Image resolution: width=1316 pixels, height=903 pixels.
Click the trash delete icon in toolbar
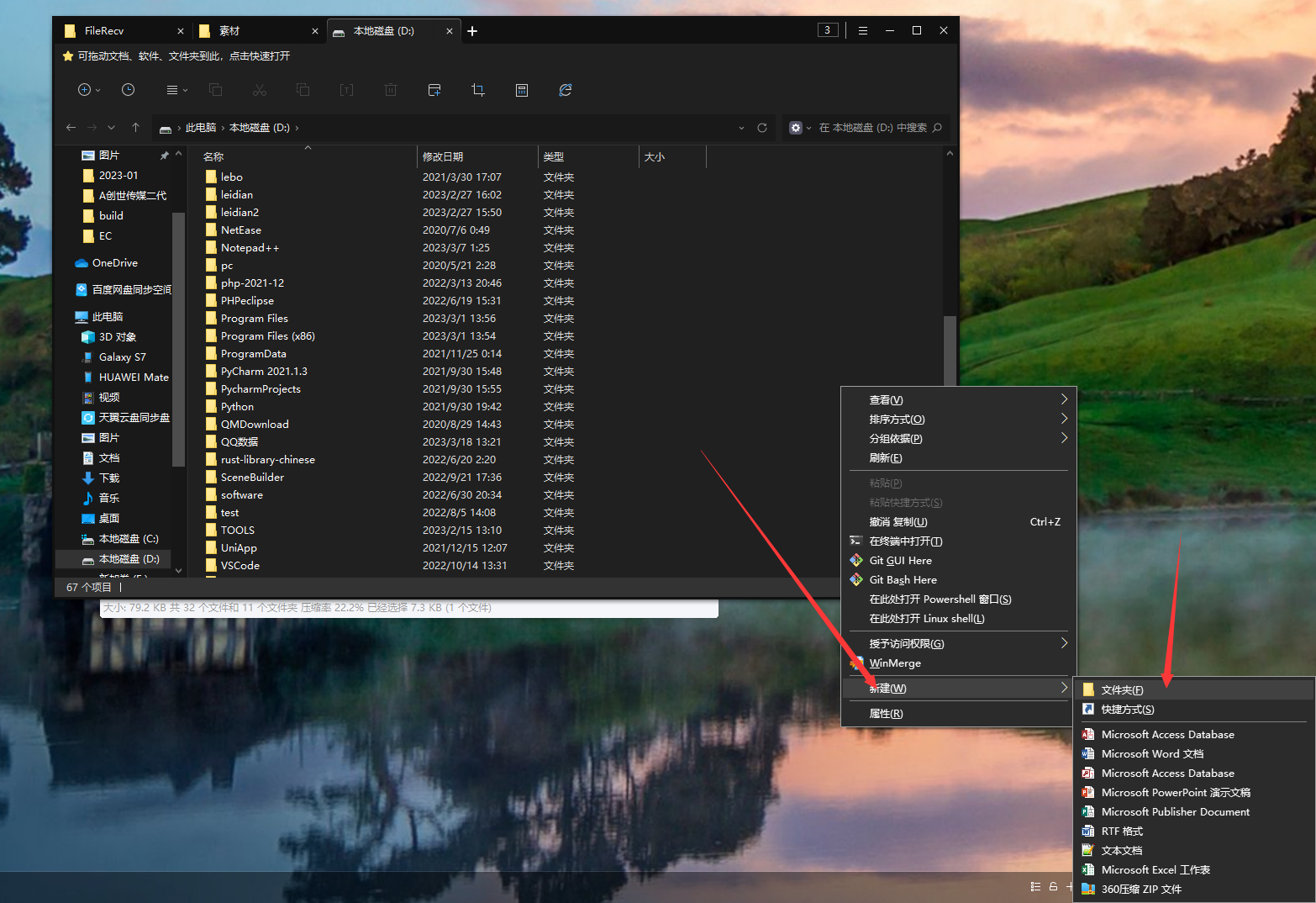(391, 90)
